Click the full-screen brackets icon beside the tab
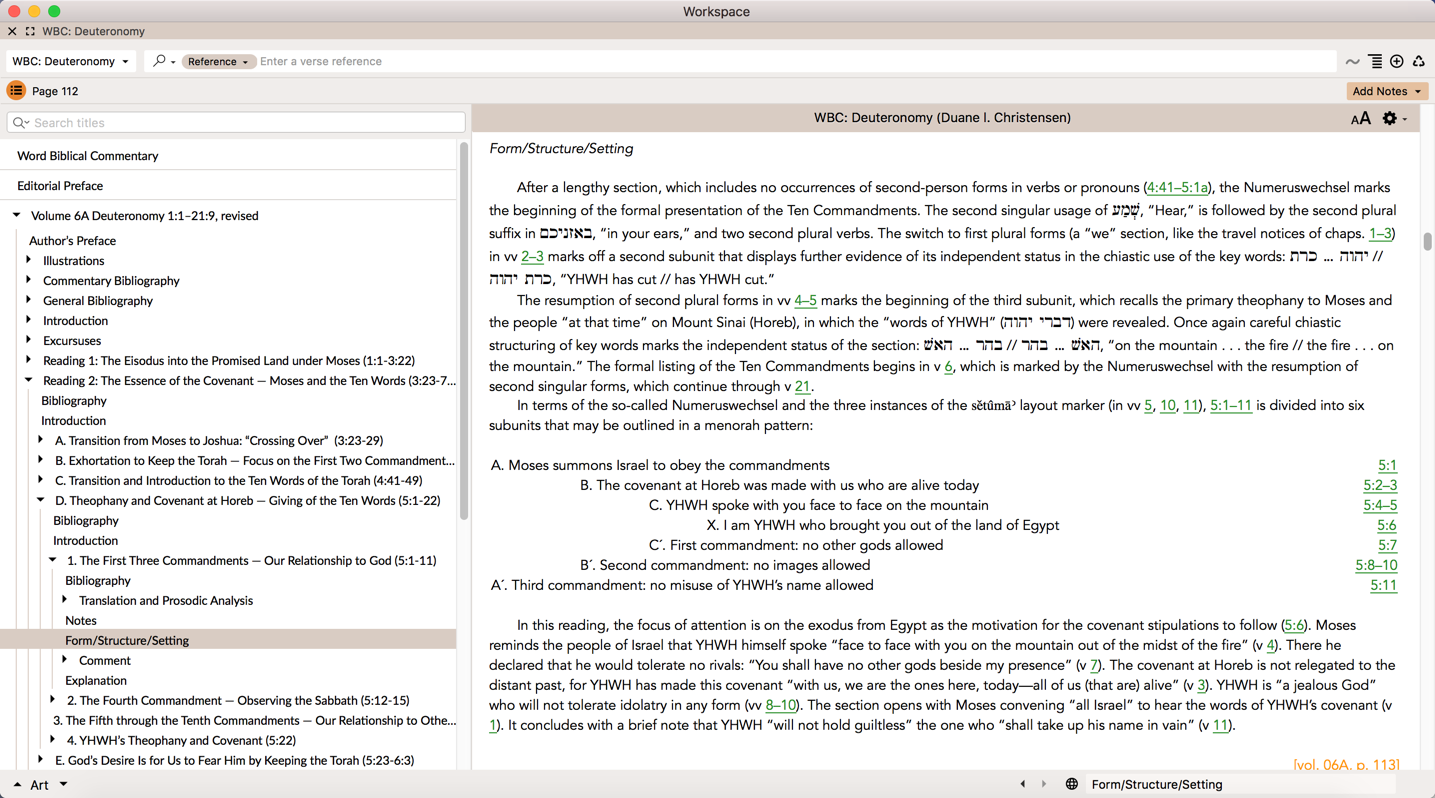Screen dimensions: 1435x798 30,32
